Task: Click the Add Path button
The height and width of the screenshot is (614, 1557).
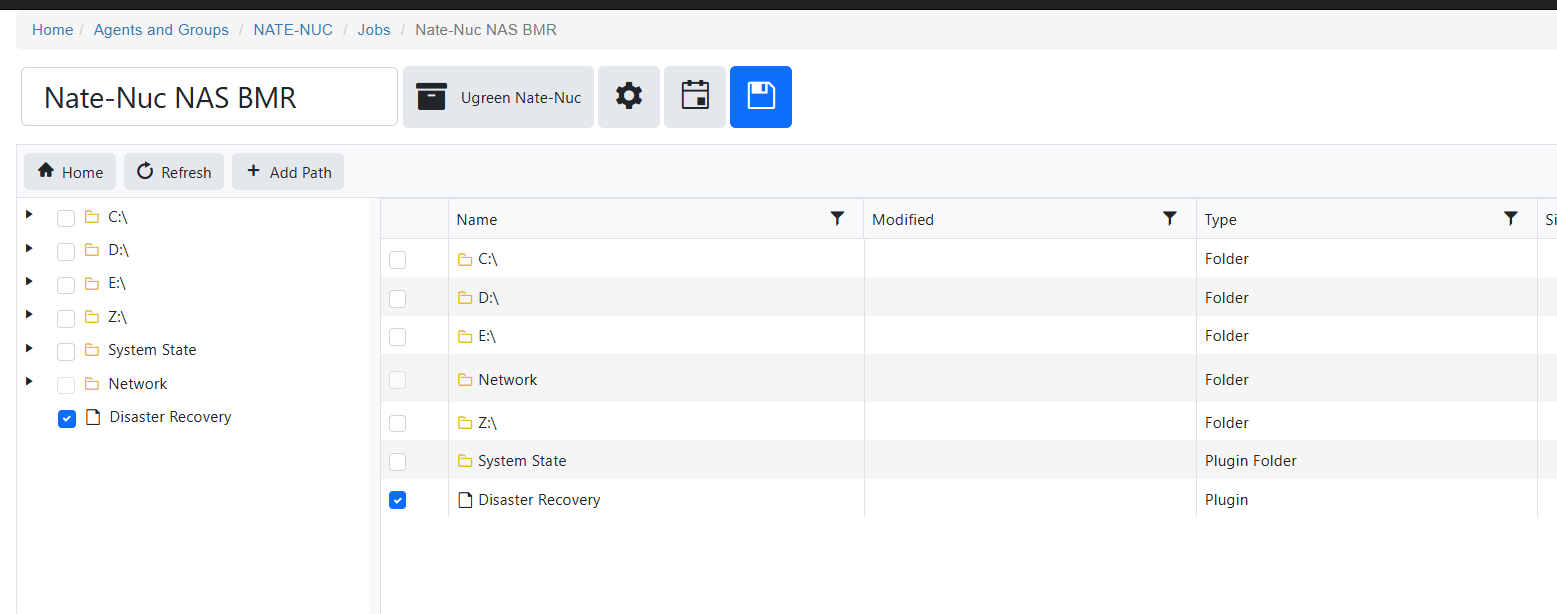Action: pyautogui.click(x=288, y=172)
